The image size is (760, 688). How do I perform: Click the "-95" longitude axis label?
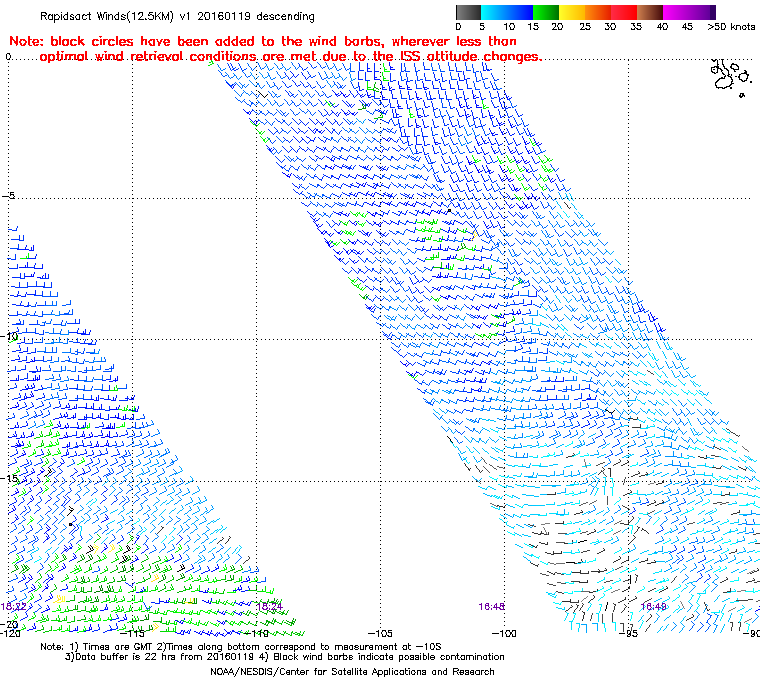(x=629, y=634)
